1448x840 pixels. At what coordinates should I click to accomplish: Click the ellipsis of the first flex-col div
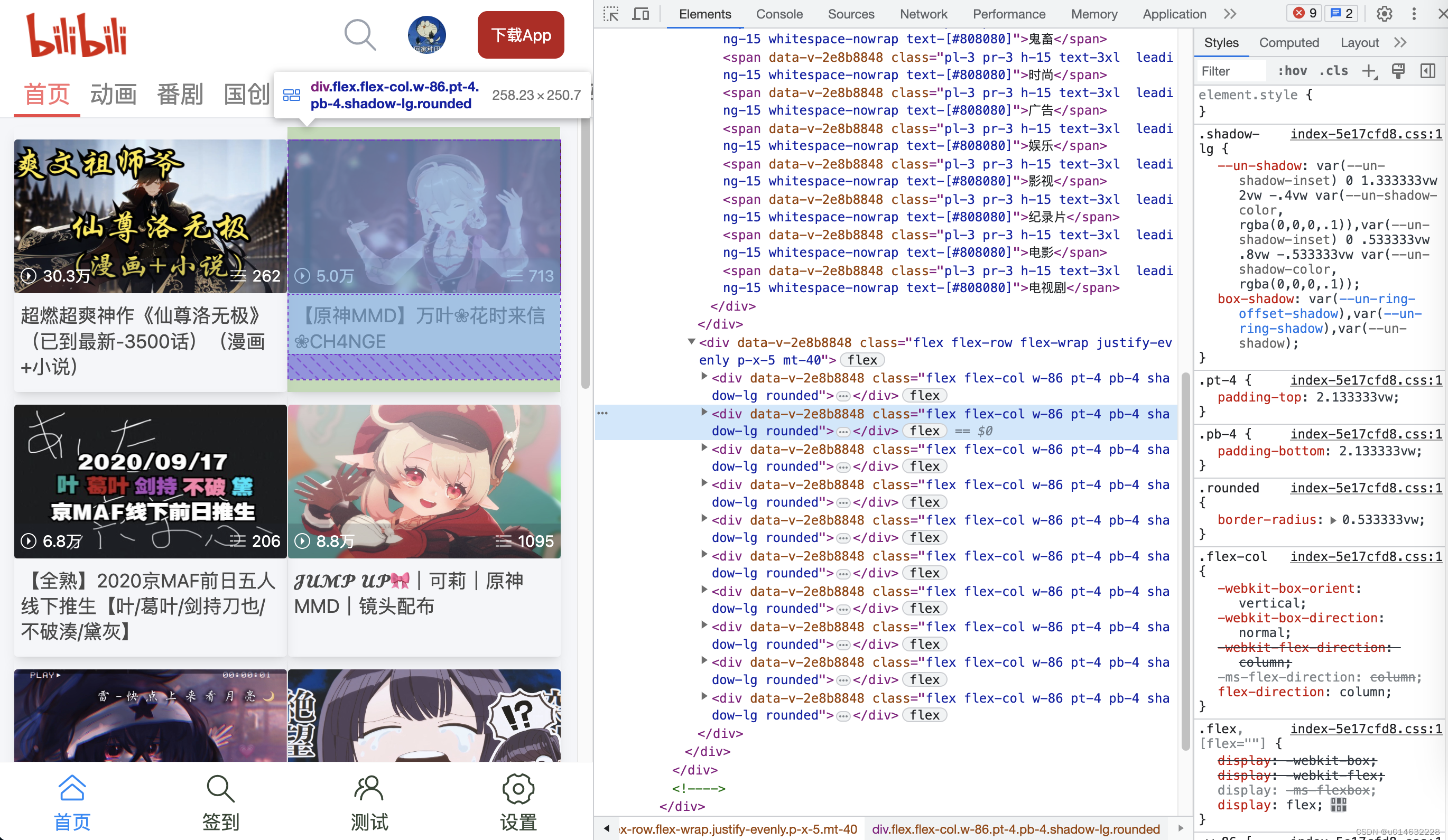point(843,396)
